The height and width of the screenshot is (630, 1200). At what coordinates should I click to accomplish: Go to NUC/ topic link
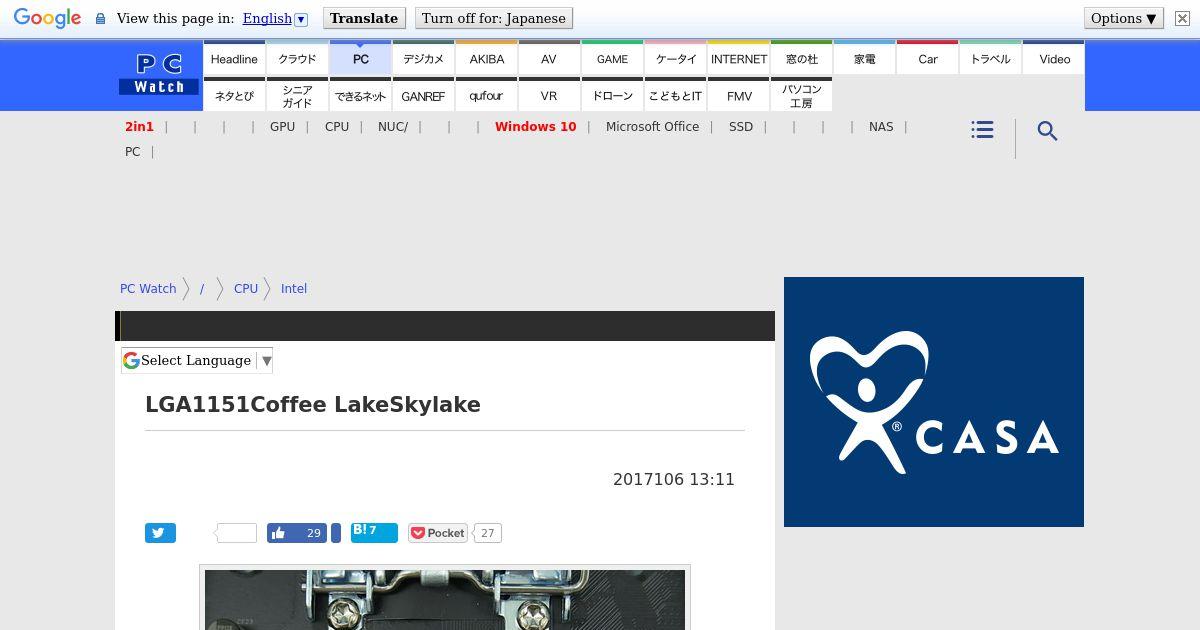point(393,127)
